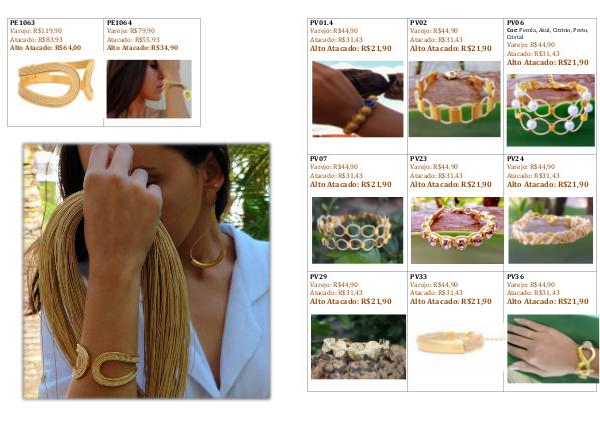Select the PV06 pearl bracelet photo
This screenshot has height=424, width=600.
pyautogui.click(x=551, y=111)
